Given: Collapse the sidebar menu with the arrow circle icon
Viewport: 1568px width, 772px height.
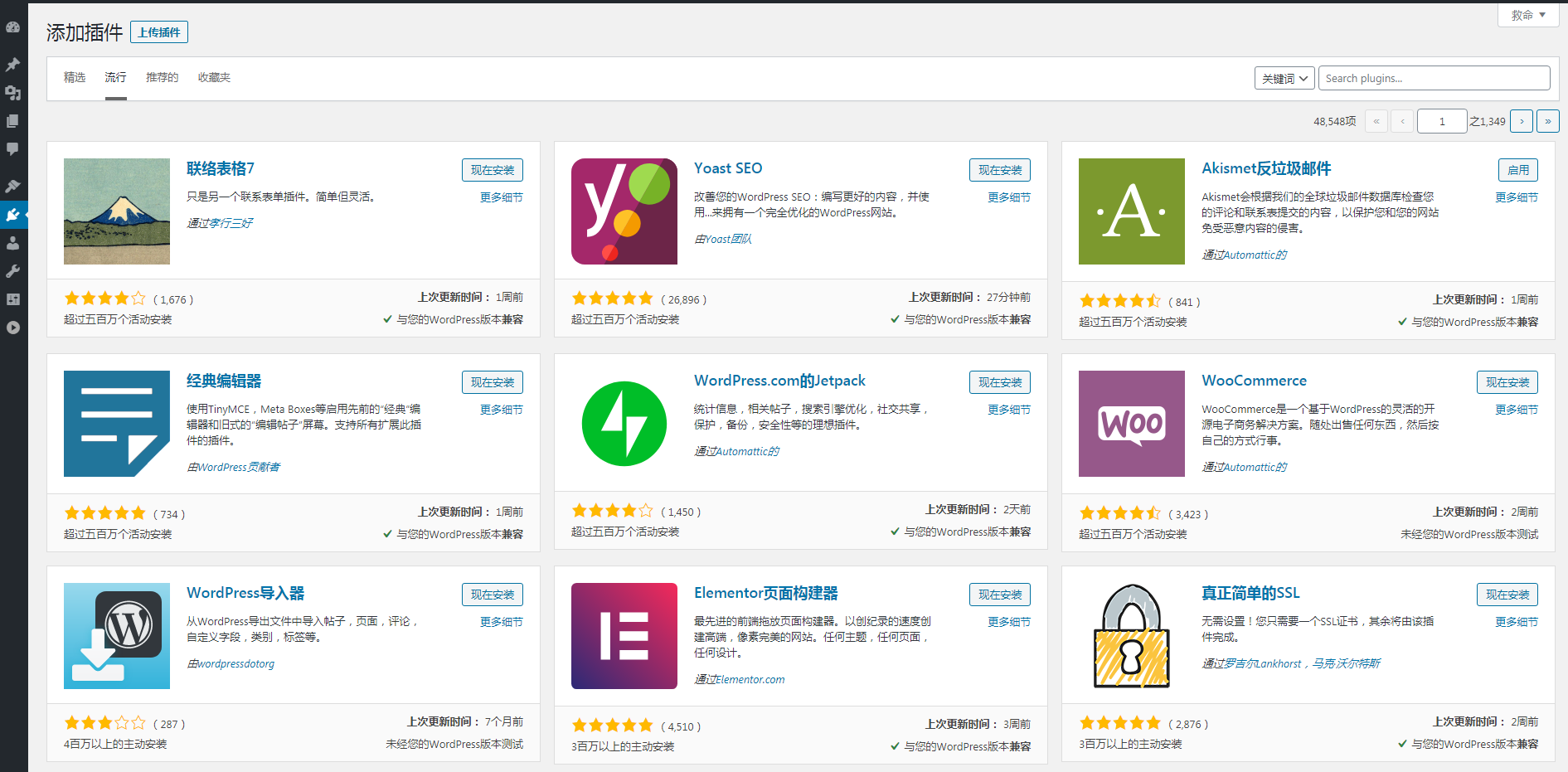Looking at the screenshot, I should click(12, 328).
